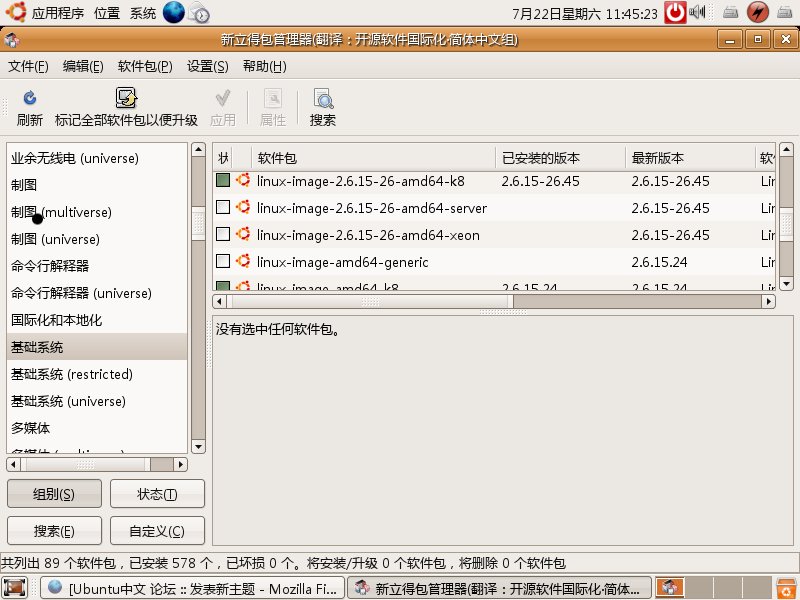Open the 设置(S) menu
The width and height of the screenshot is (800, 600).
click(x=207, y=66)
